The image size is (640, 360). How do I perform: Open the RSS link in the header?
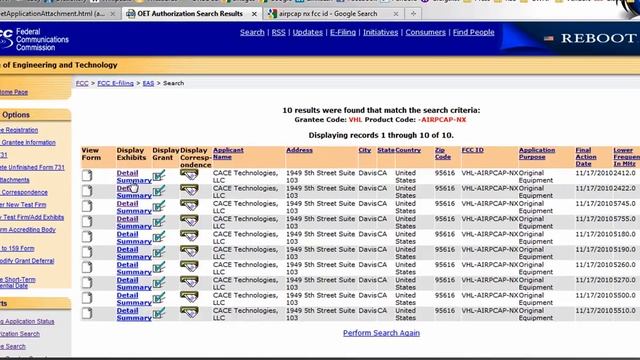click(279, 32)
